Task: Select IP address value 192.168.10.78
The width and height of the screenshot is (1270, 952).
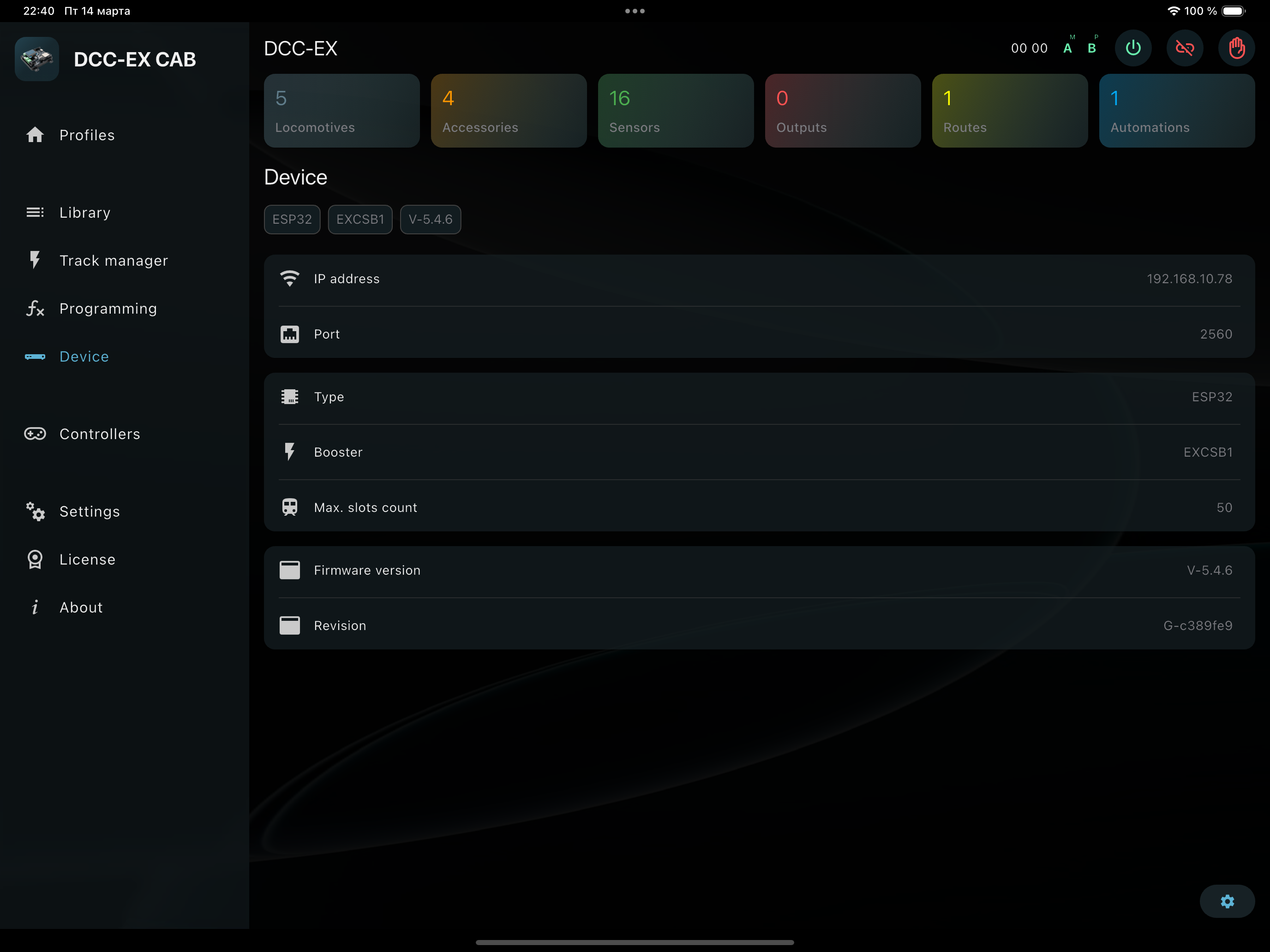Action: pyautogui.click(x=1190, y=278)
